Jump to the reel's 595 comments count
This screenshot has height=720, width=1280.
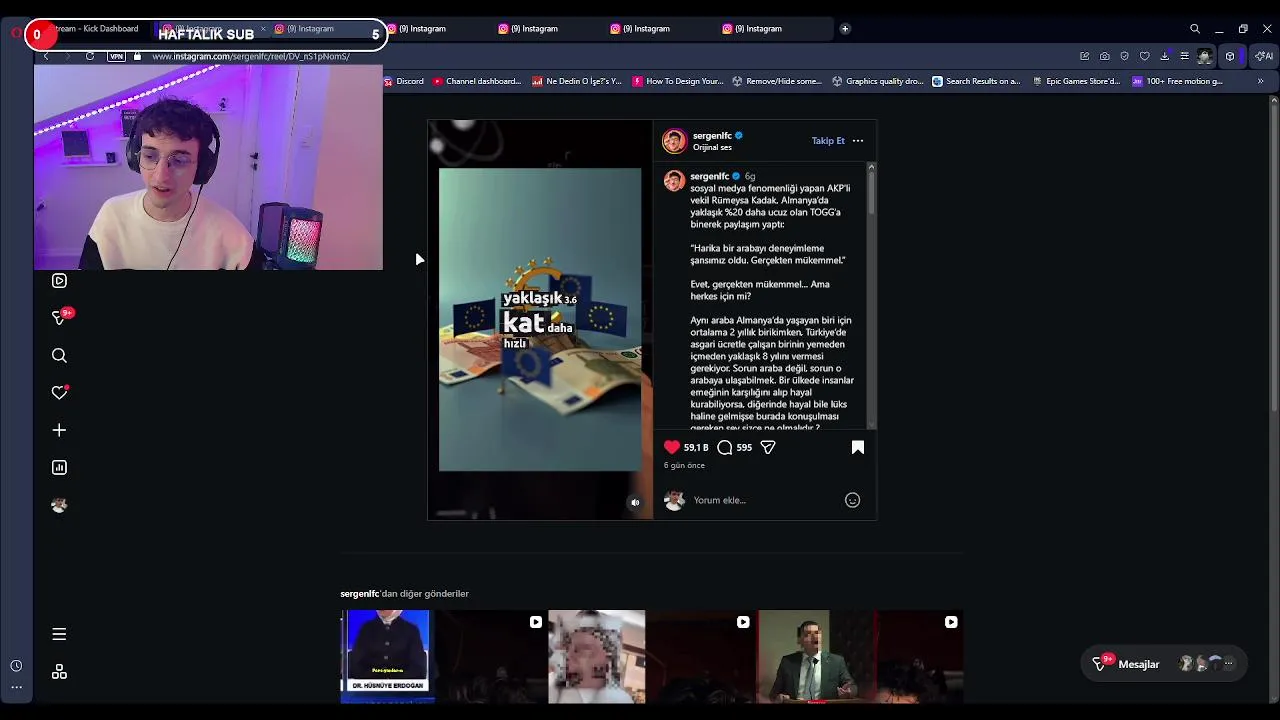pos(744,447)
